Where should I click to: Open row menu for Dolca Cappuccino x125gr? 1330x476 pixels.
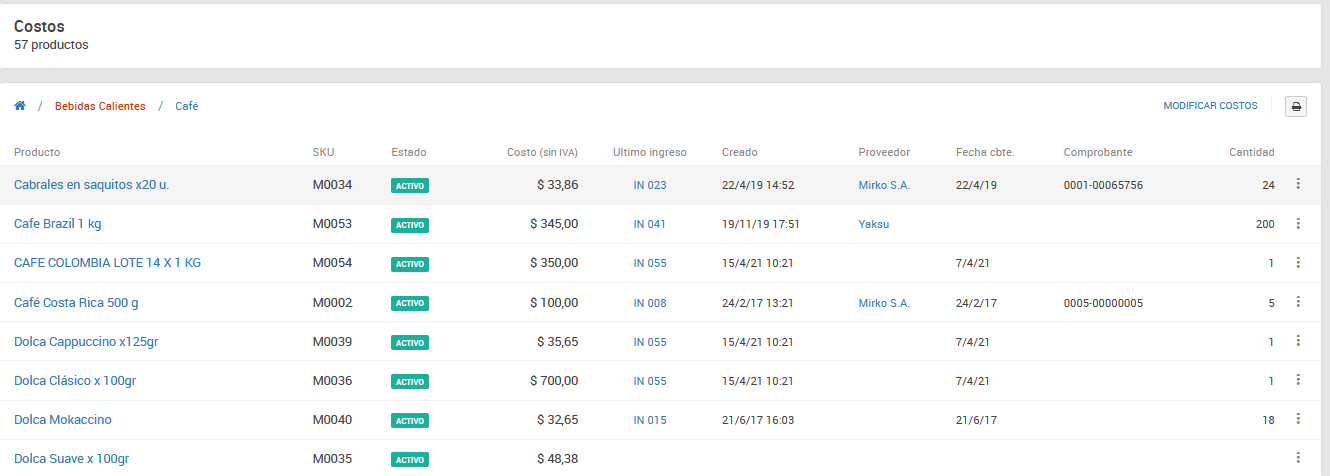coord(1298,341)
